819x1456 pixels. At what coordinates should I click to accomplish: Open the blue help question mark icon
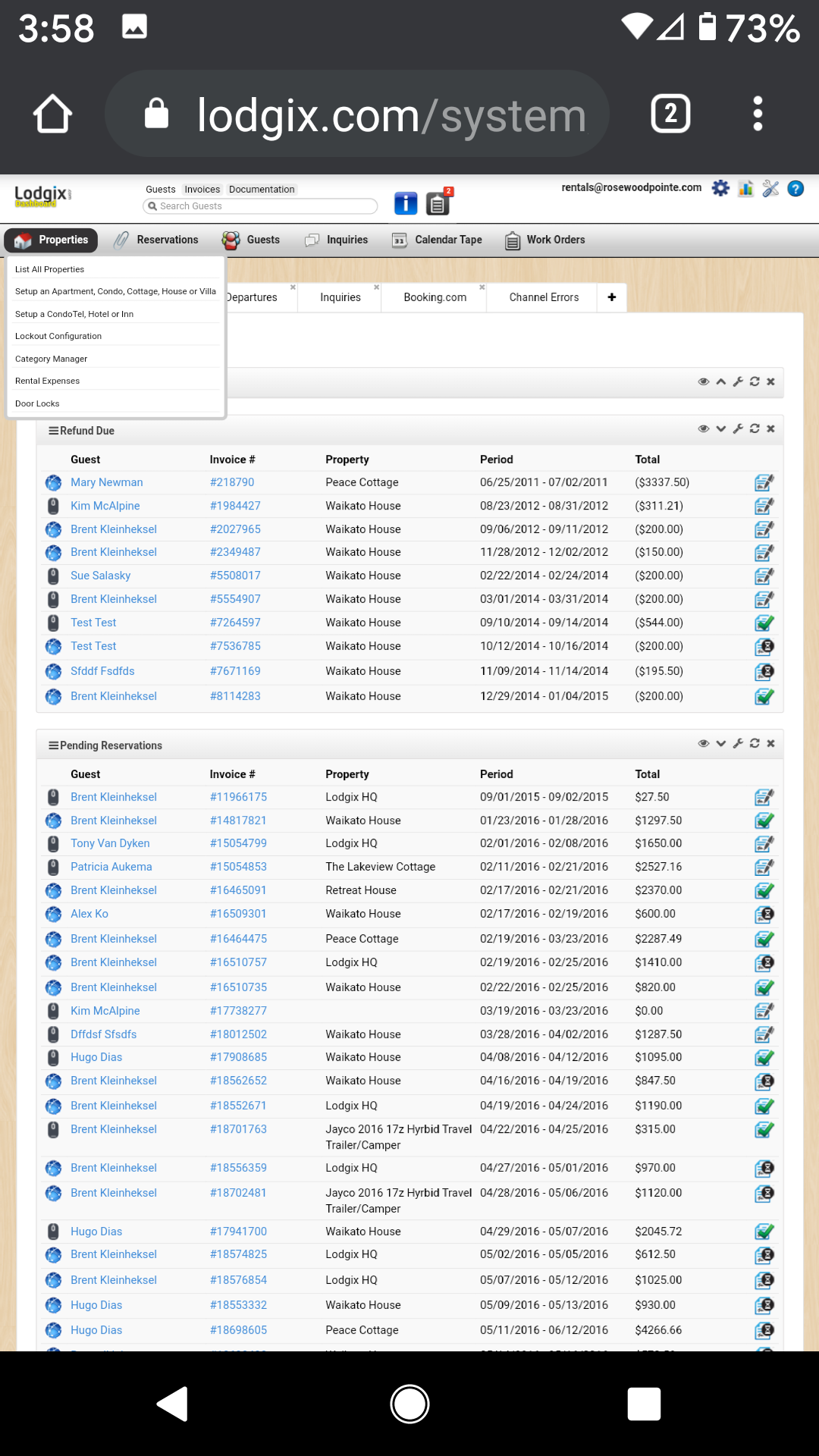pyautogui.click(x=795, y=188)
